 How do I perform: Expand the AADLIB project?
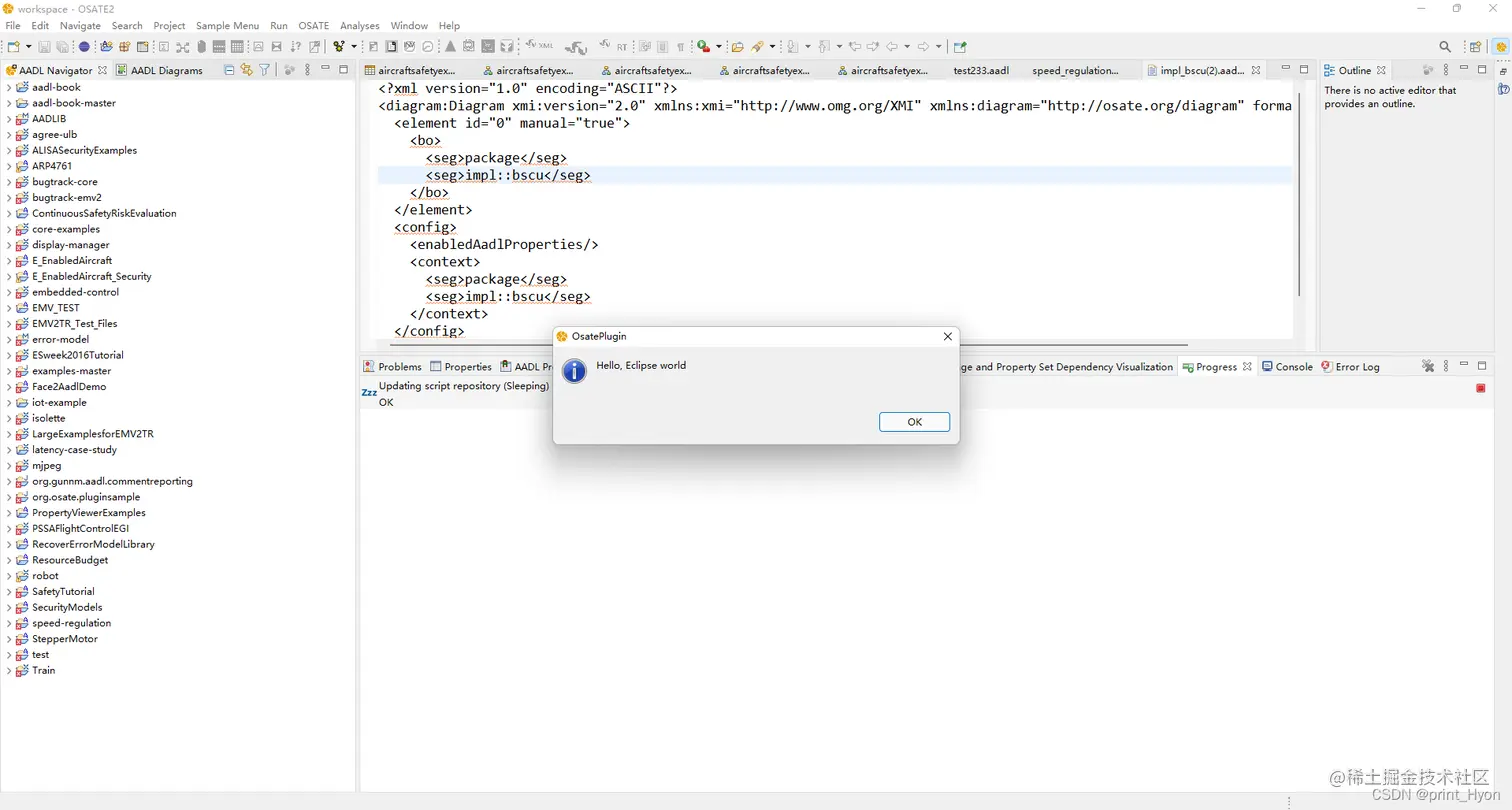click(9, 119)
